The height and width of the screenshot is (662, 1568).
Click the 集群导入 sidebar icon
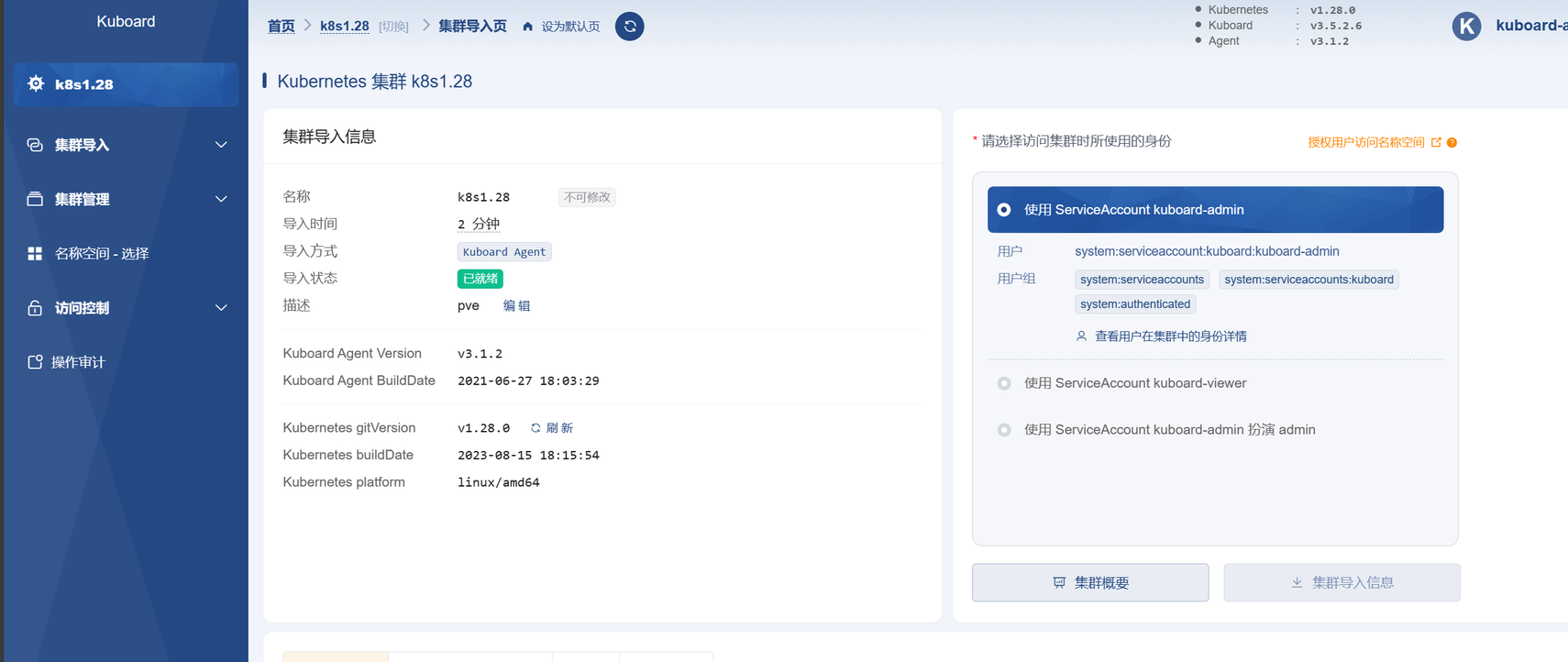click(x=35, y=145)
